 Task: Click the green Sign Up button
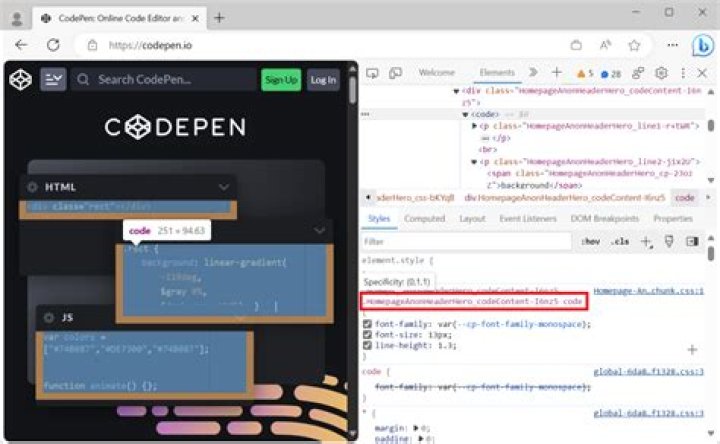coord(281,80)
